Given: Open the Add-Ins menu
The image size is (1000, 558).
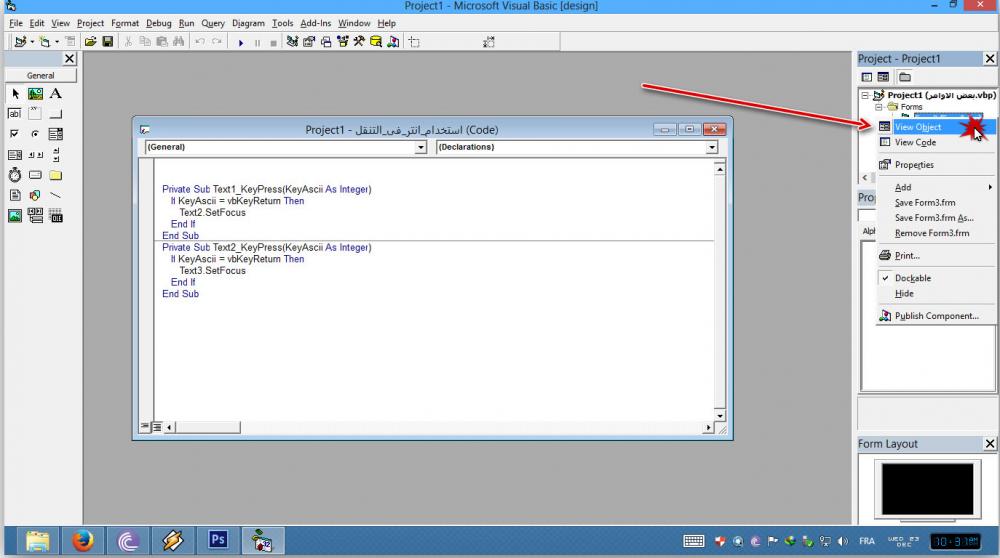Looking at the screenshot, I should [x=316, y=23].
